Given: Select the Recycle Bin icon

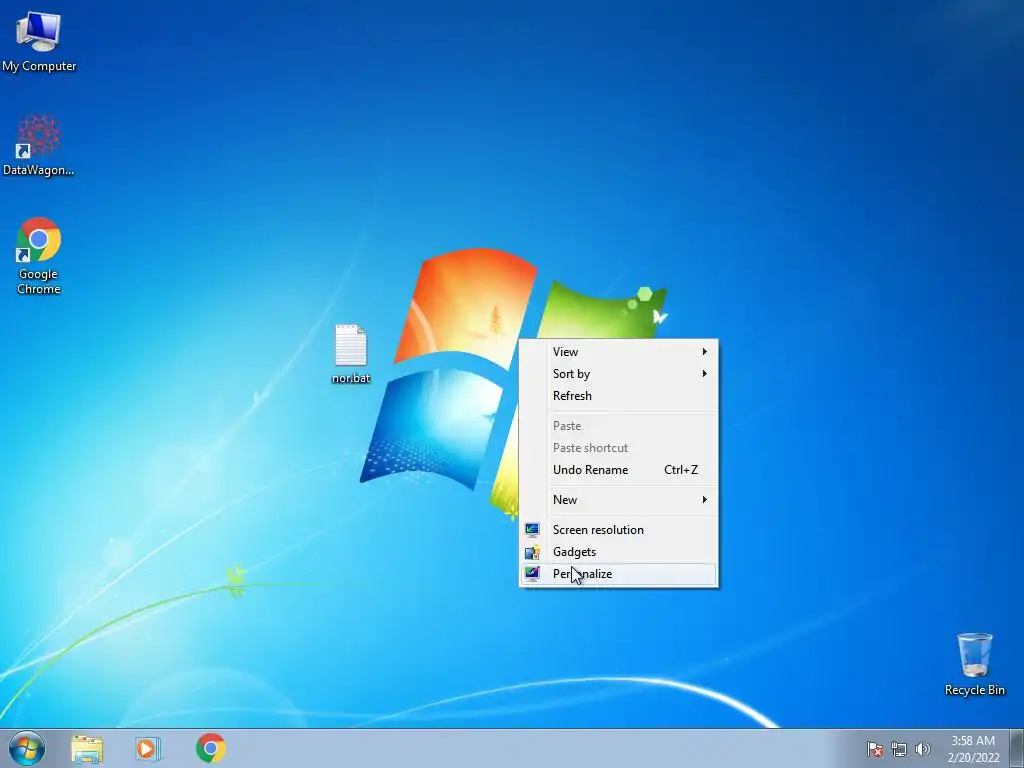Looking at the screenshot, I should [974, 664].
